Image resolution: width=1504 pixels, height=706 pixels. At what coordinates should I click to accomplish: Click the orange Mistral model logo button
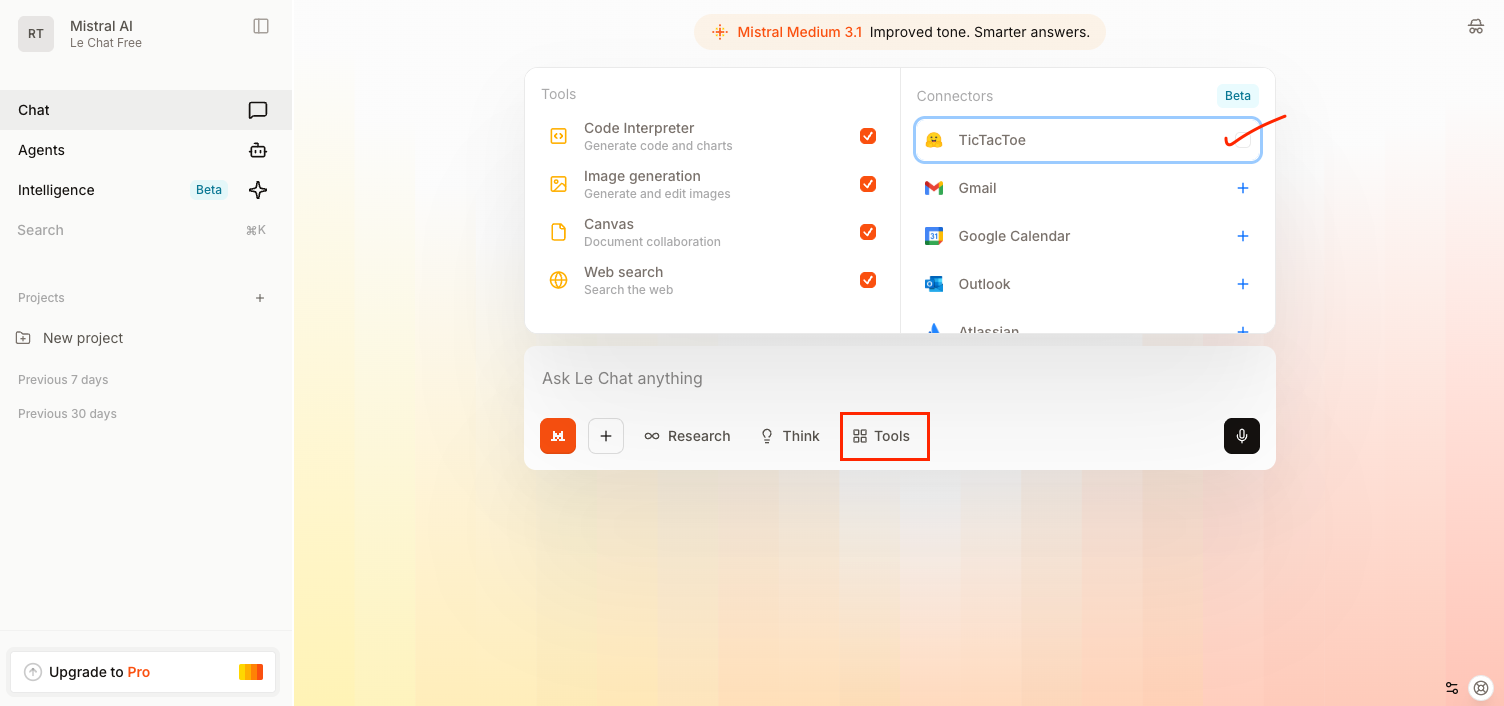pos(558,436)
